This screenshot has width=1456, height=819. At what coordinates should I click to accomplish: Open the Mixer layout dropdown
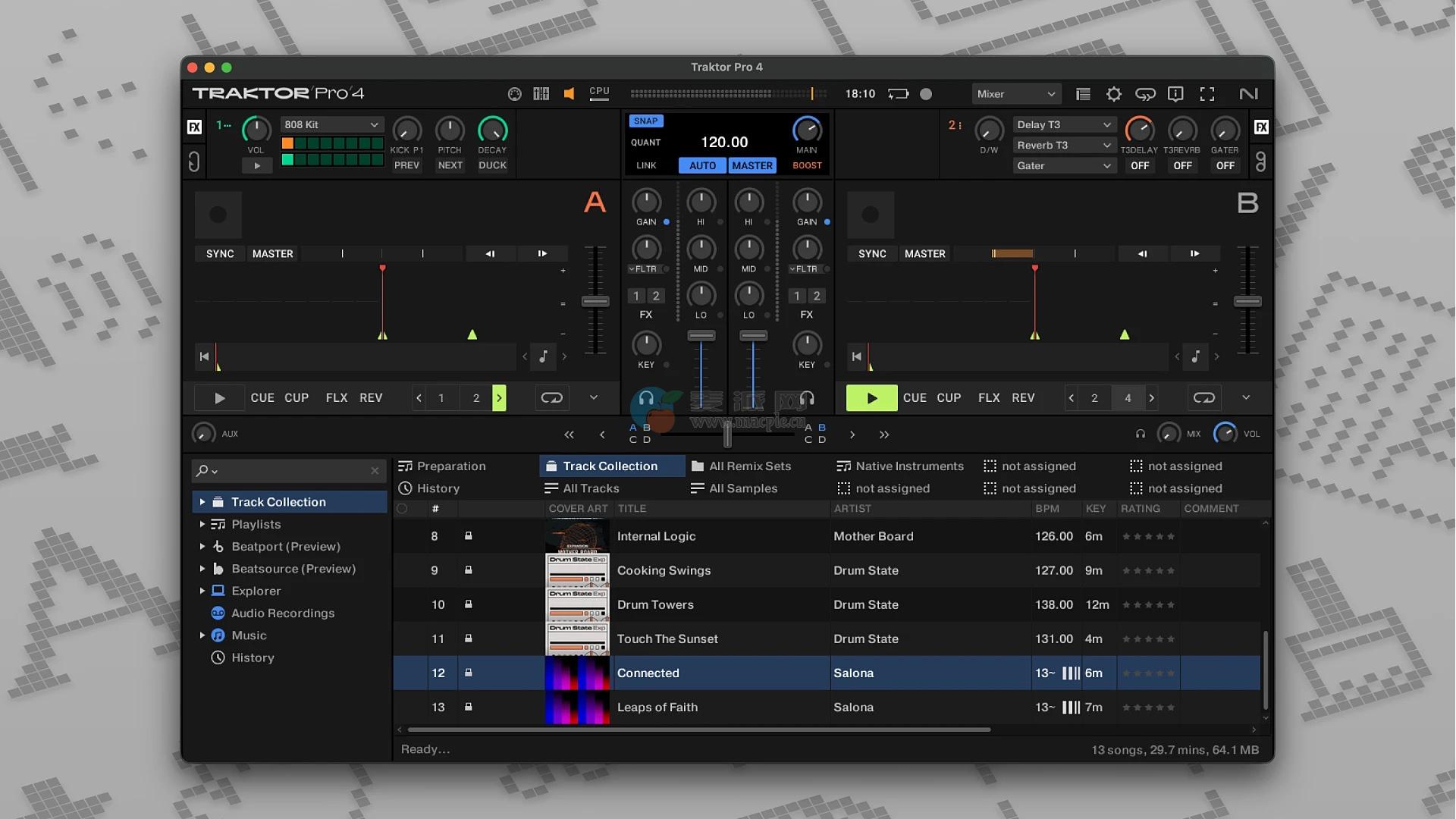pos(1016,94)
